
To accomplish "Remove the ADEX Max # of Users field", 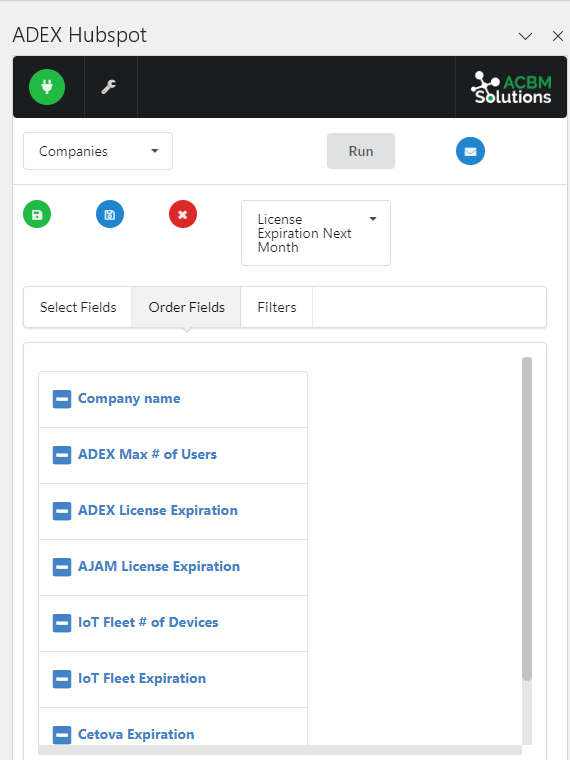I will (62, 455).
